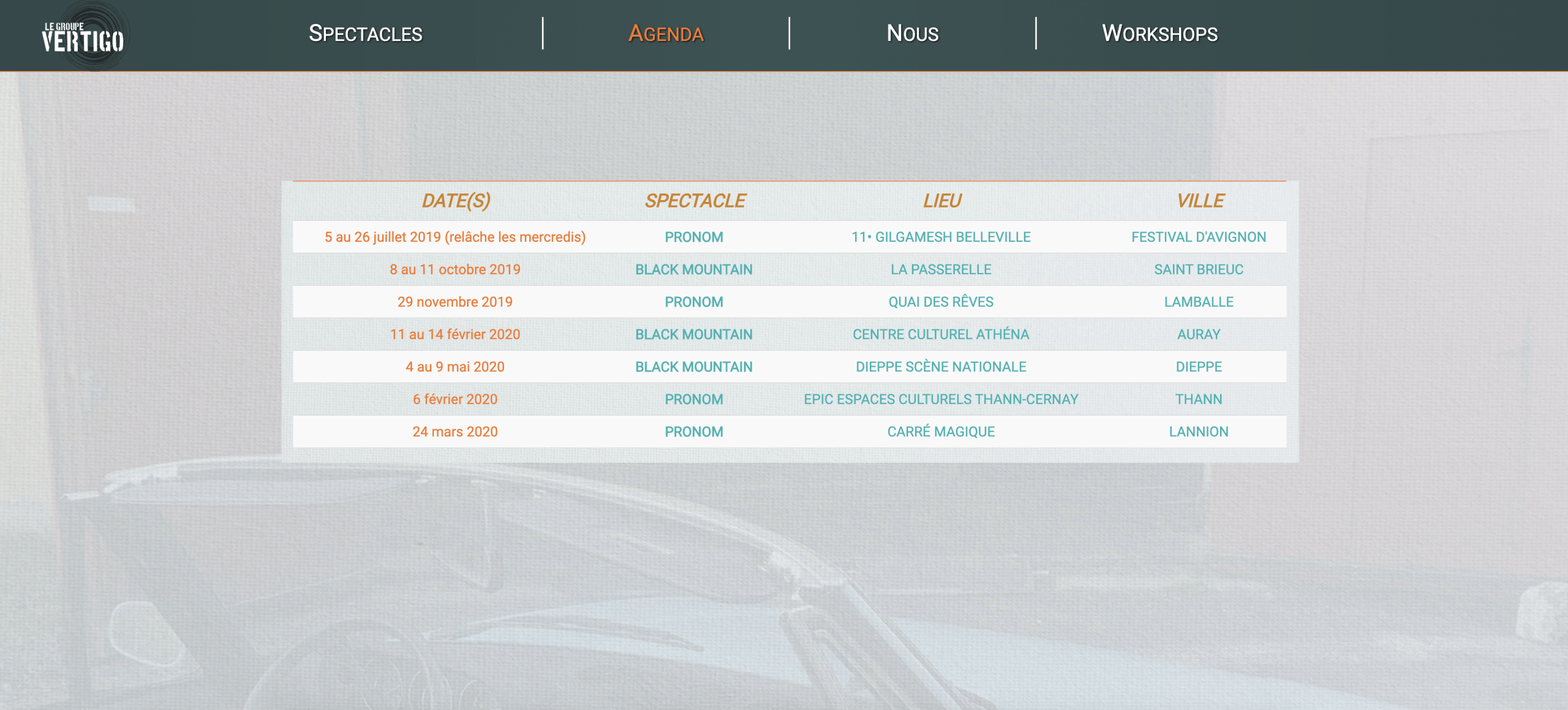Click 'LAMBALLE' city cell
This screenshot has width=1568, height=710.
1199,302
